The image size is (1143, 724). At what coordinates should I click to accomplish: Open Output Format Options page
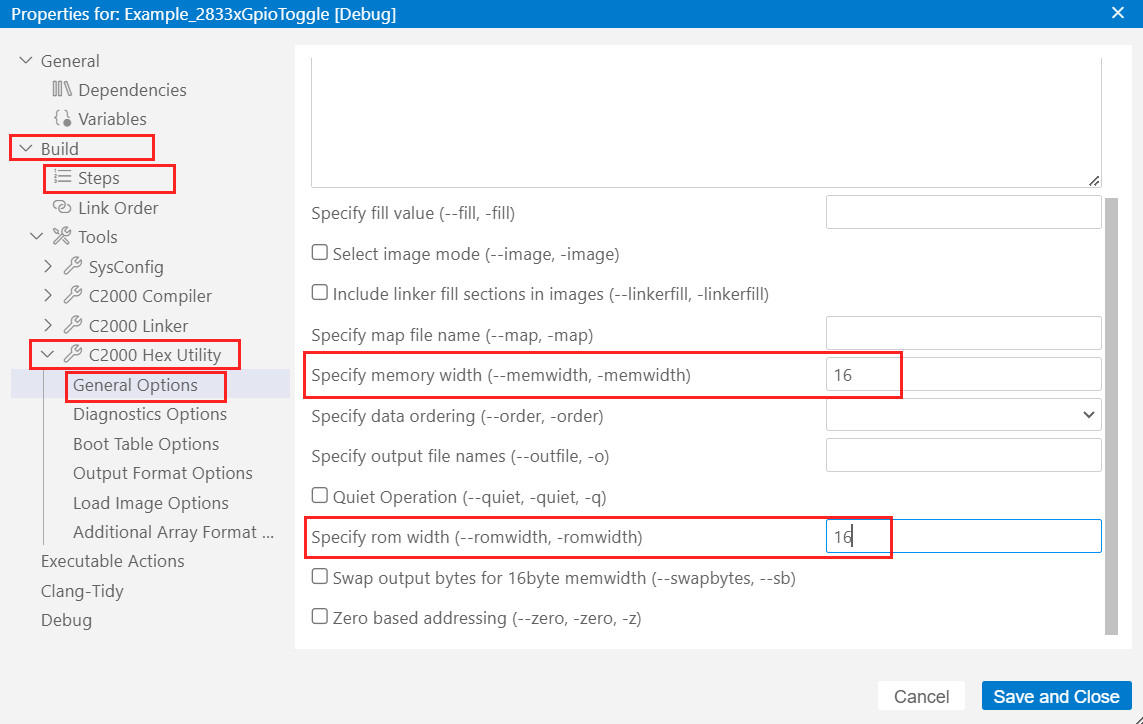(163, 473)
